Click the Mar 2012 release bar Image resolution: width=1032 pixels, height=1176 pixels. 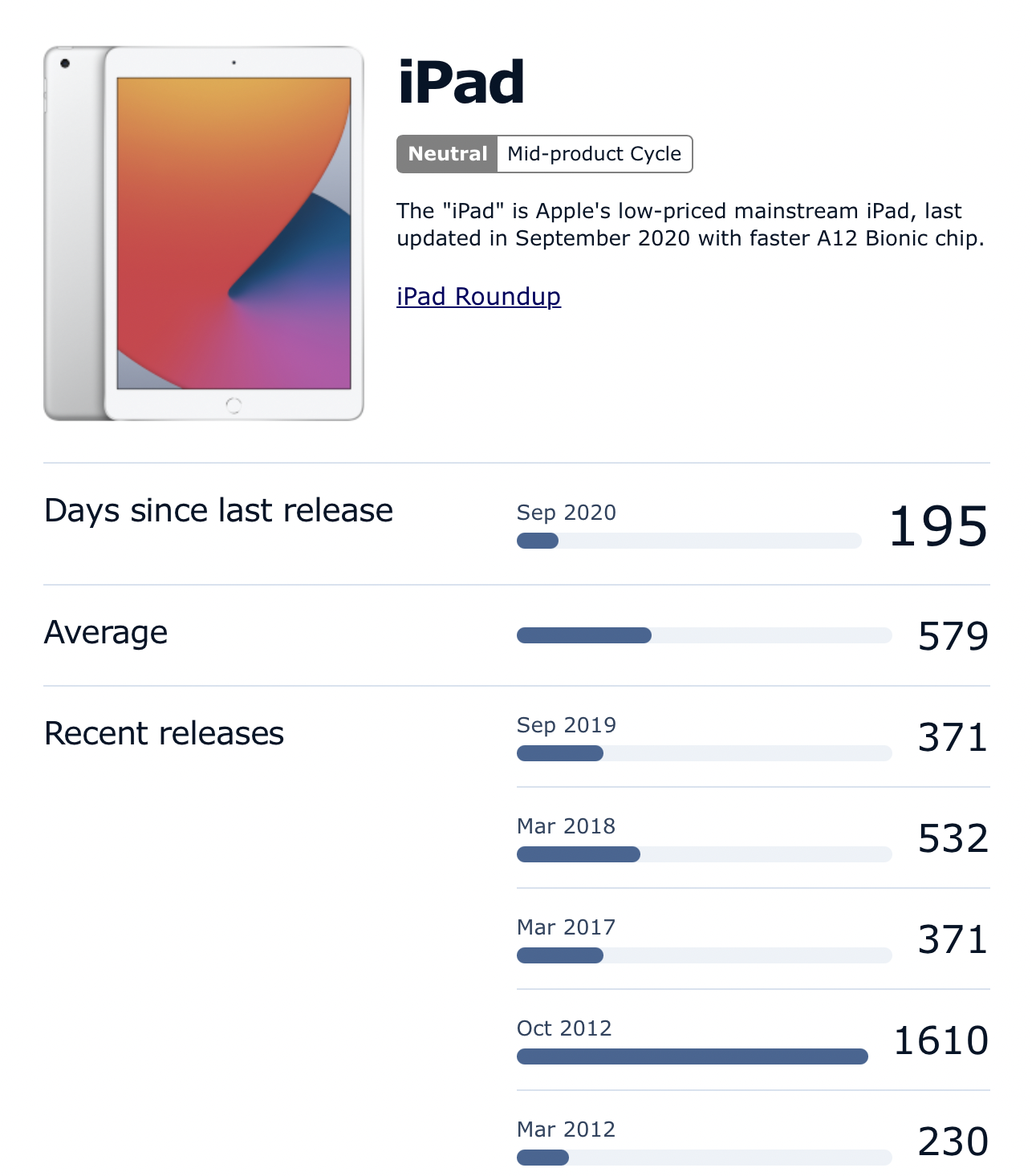pyautogui.click(x=704, y=1158)
